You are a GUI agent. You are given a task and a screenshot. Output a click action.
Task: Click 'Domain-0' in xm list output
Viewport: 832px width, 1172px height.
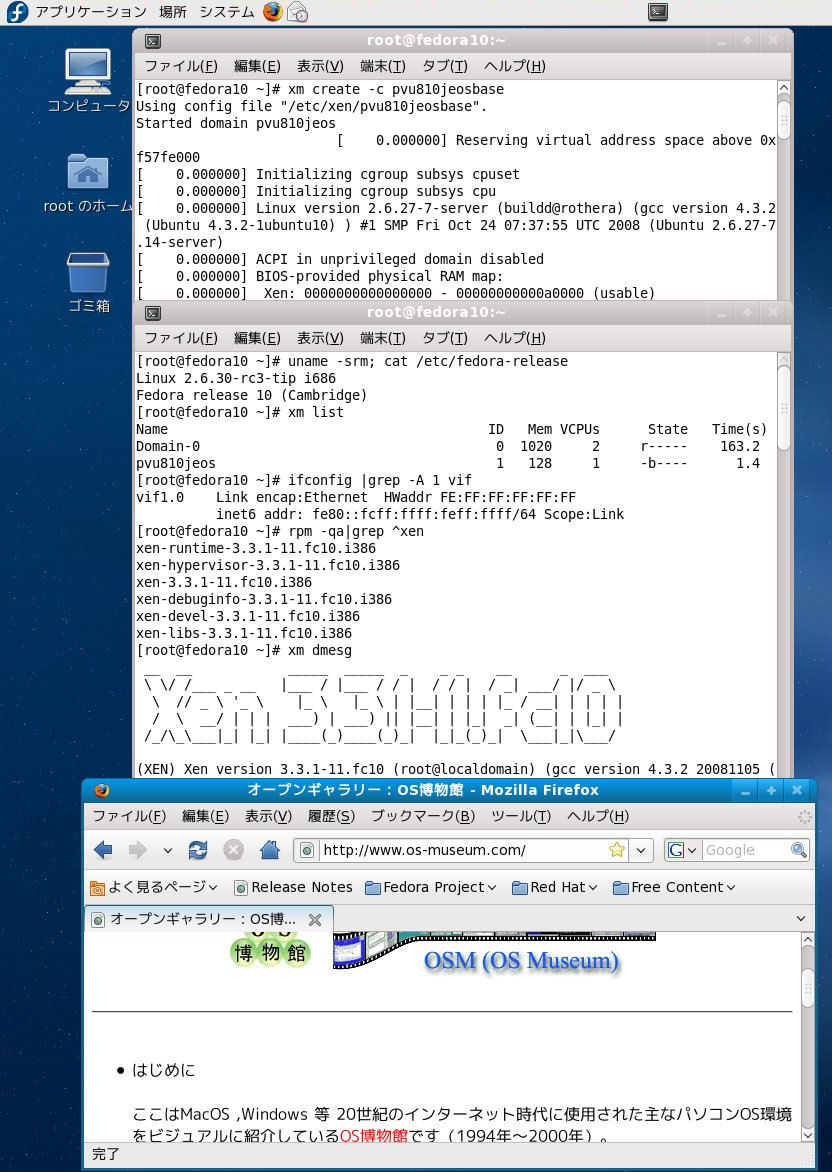point(168,446)
